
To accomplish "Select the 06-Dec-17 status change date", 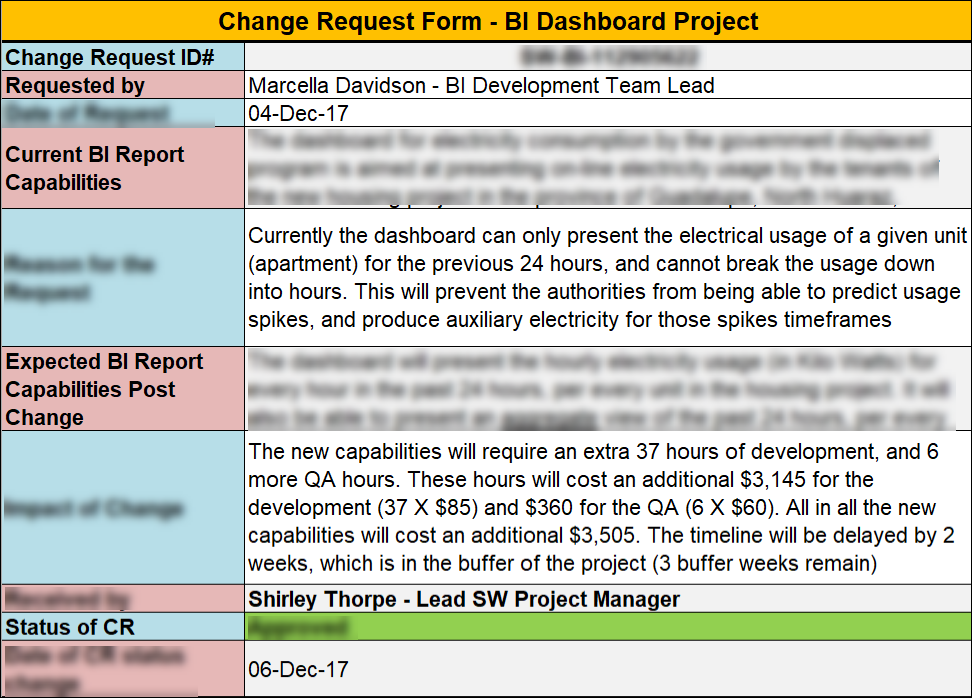I will click(607, 669).
